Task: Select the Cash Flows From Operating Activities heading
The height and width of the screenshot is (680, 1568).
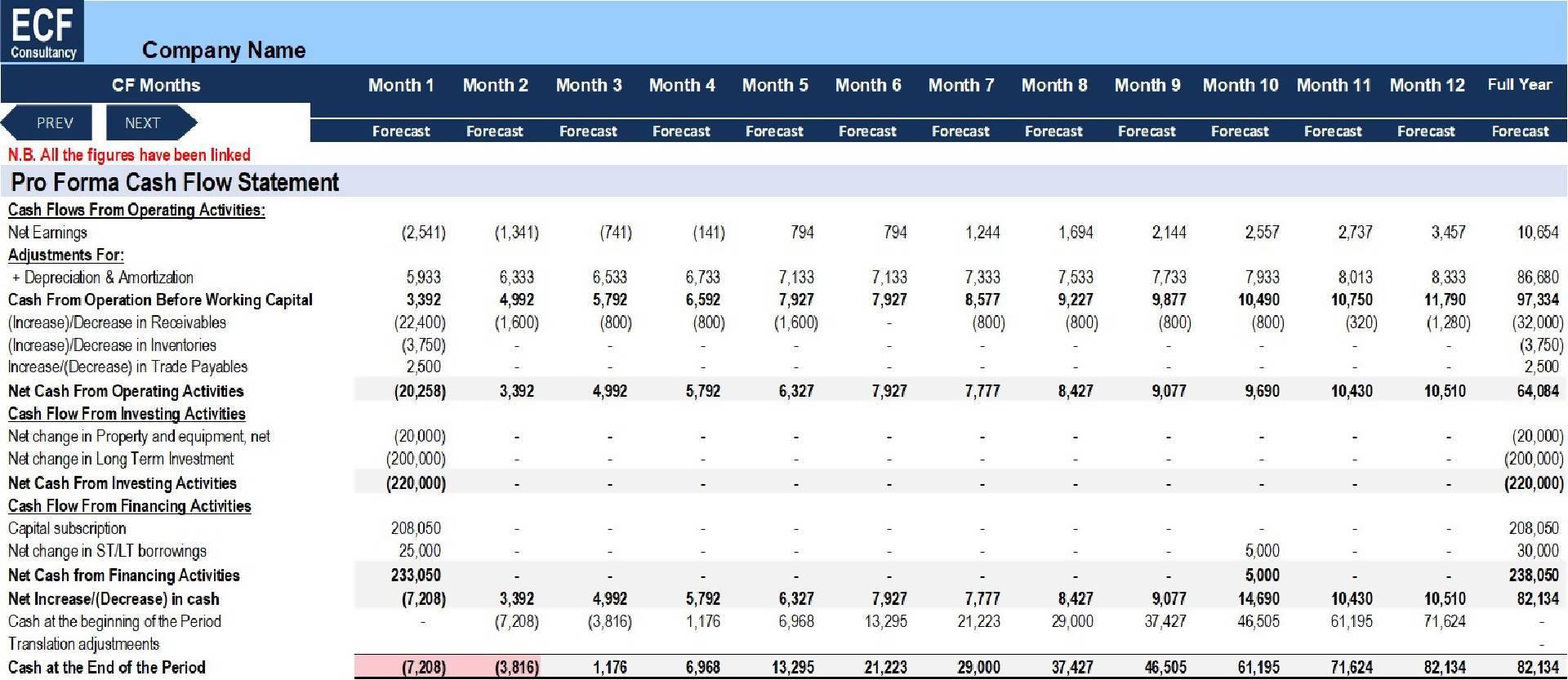Action: (136, 210)
